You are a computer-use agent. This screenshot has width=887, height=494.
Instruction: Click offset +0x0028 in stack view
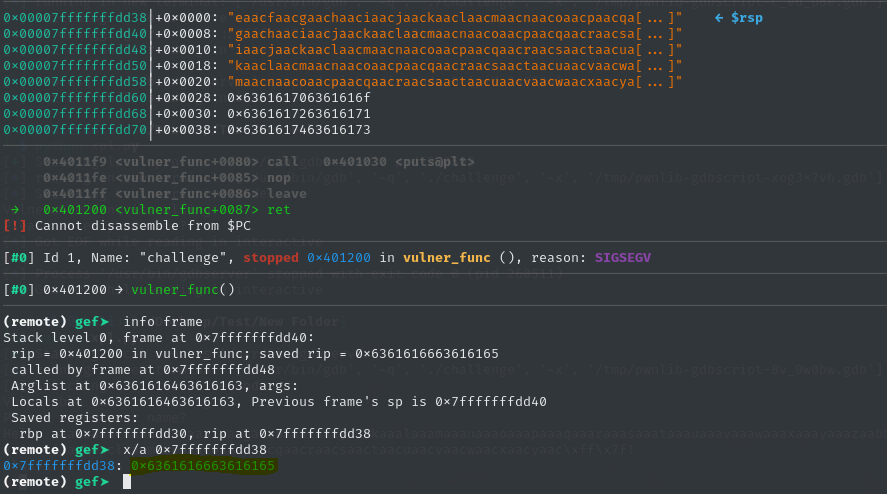click(186, 98)
